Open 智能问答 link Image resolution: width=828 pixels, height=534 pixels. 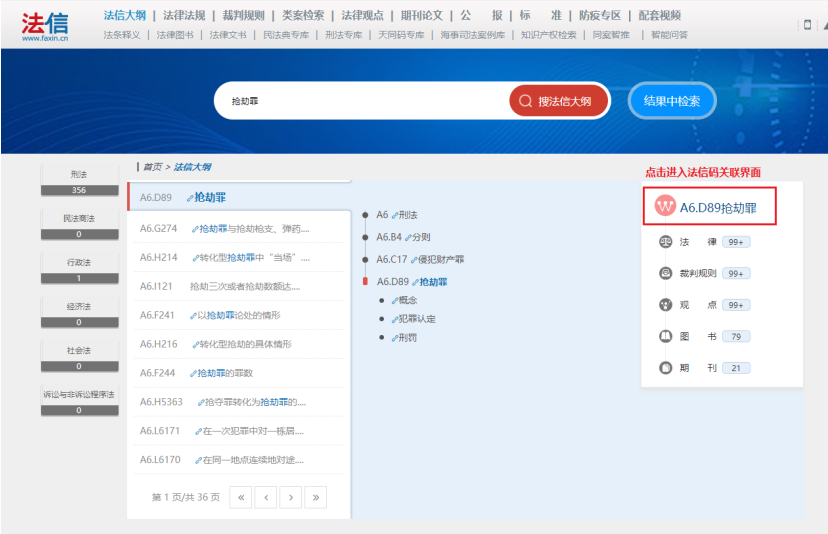(670, 35)
